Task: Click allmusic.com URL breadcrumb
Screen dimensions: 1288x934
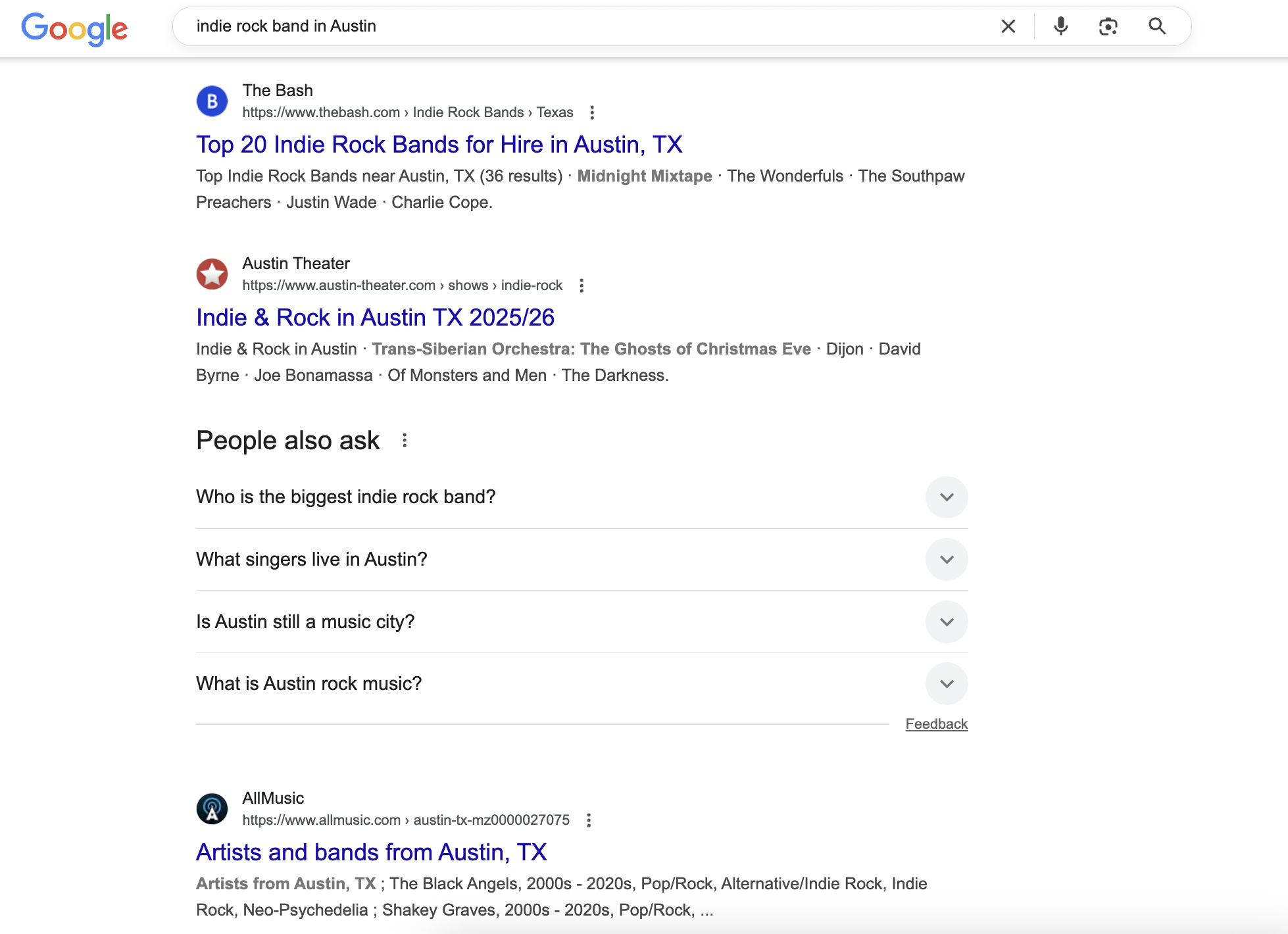Action: coord(406,820)
